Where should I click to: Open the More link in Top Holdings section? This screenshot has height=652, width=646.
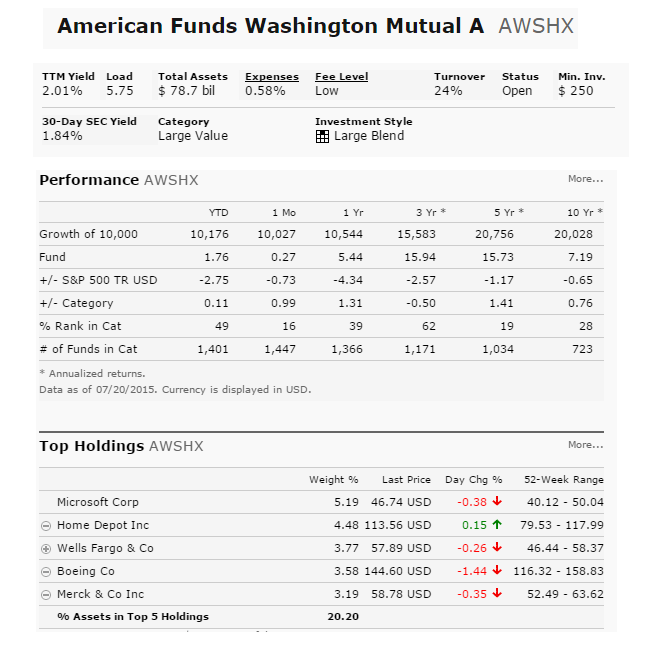coord(585,445)
